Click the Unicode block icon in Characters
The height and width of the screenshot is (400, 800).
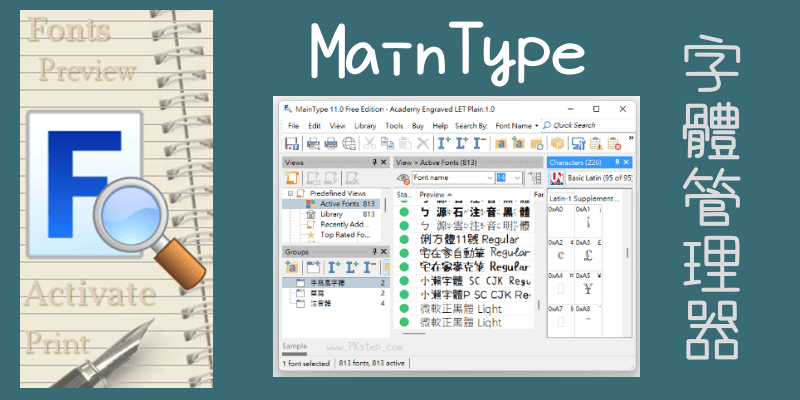557,178
